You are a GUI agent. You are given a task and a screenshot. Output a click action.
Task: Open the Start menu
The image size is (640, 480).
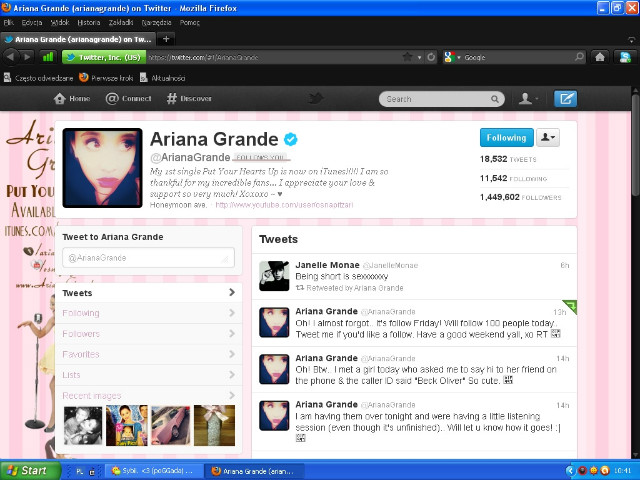[x=29, y=471]
